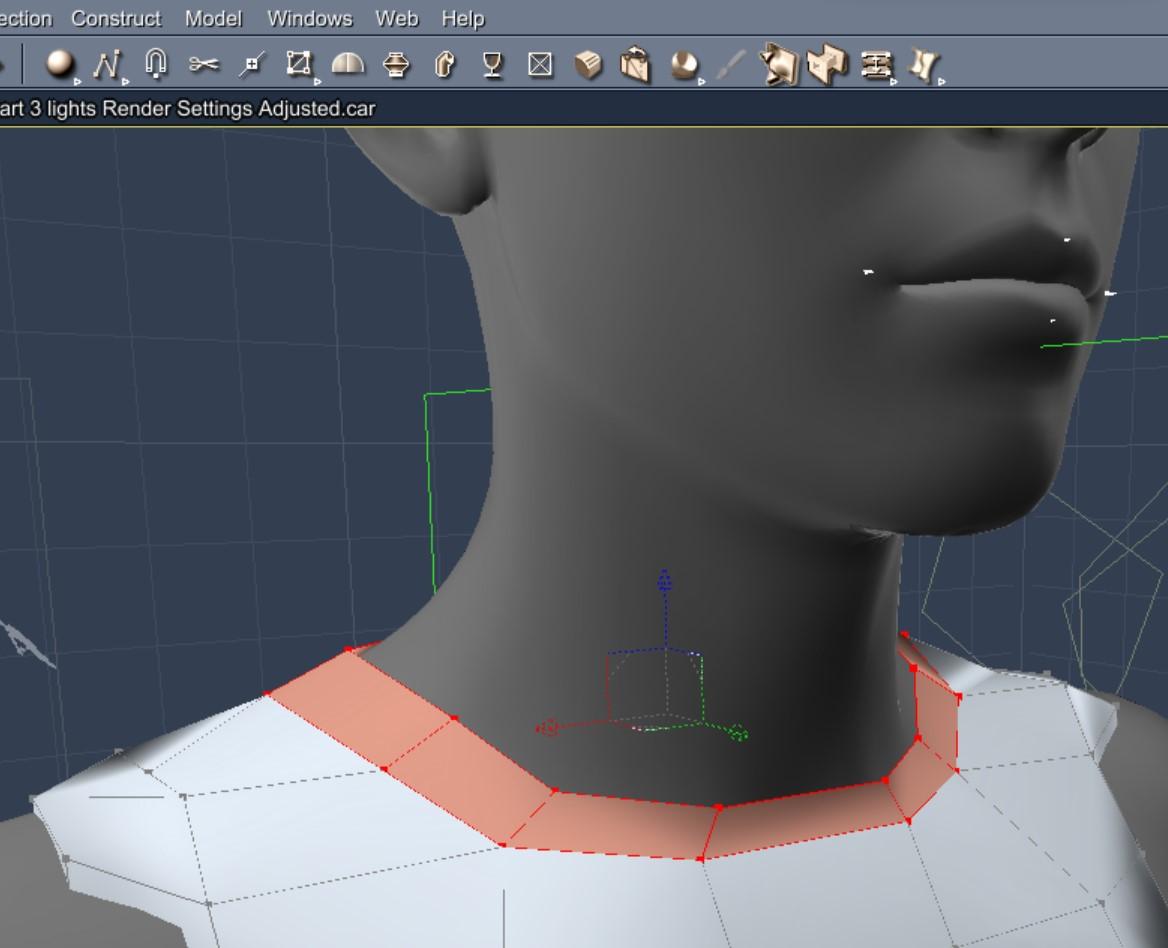The width and height of the screenshot is (1168, 948).
Task: Select the ladder-like bridge tool icon
Action: [x=876, y=66]
